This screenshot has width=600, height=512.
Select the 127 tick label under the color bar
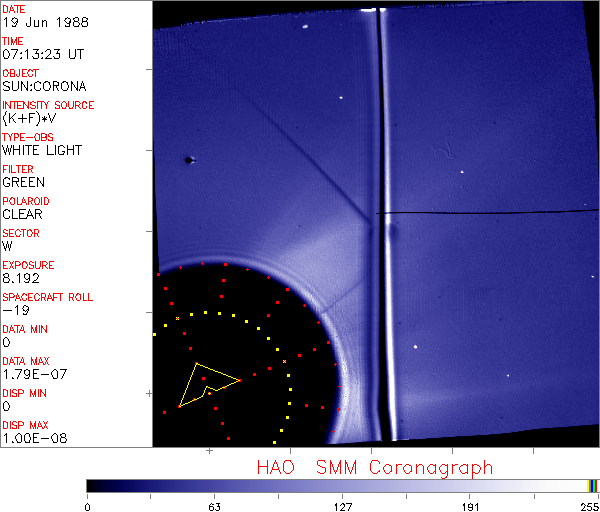coord(342,505)
